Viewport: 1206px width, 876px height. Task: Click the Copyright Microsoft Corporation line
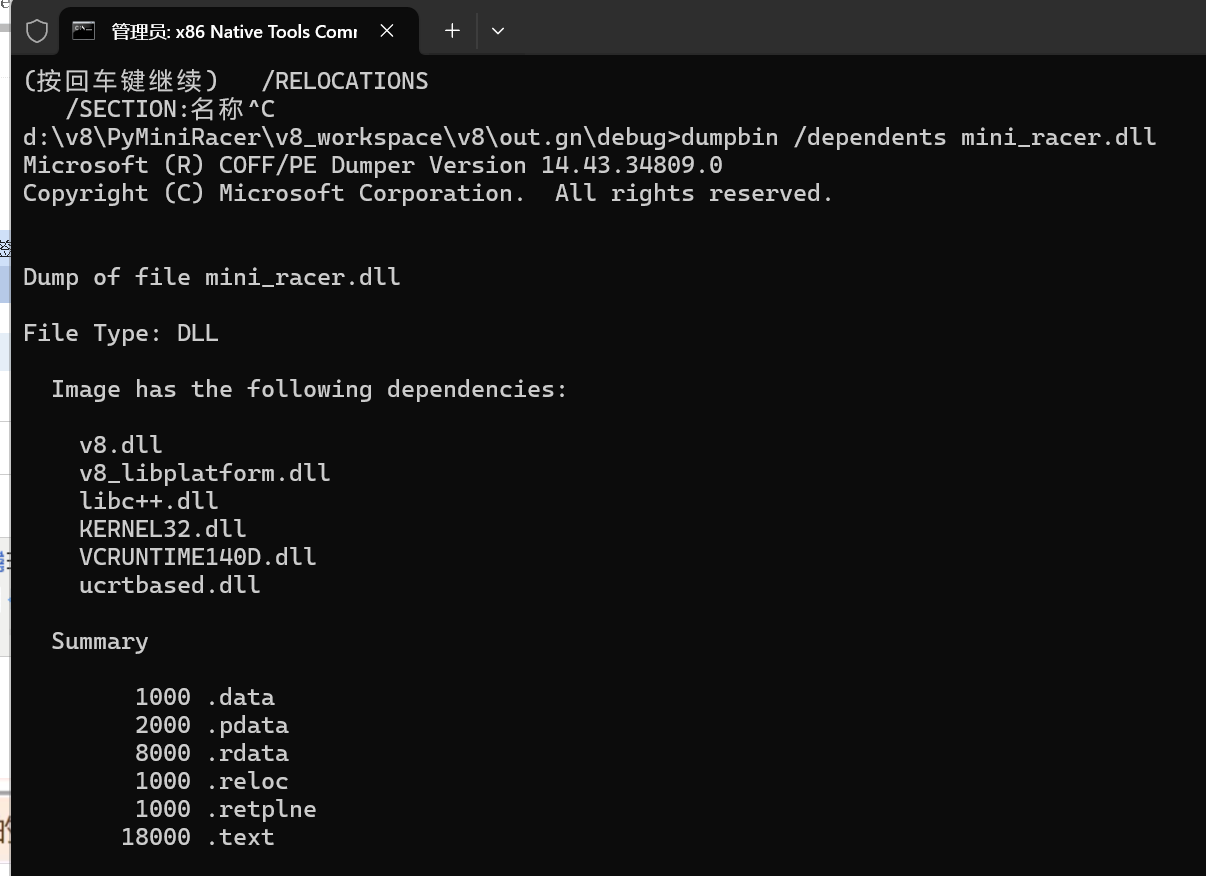pos(427,193)
